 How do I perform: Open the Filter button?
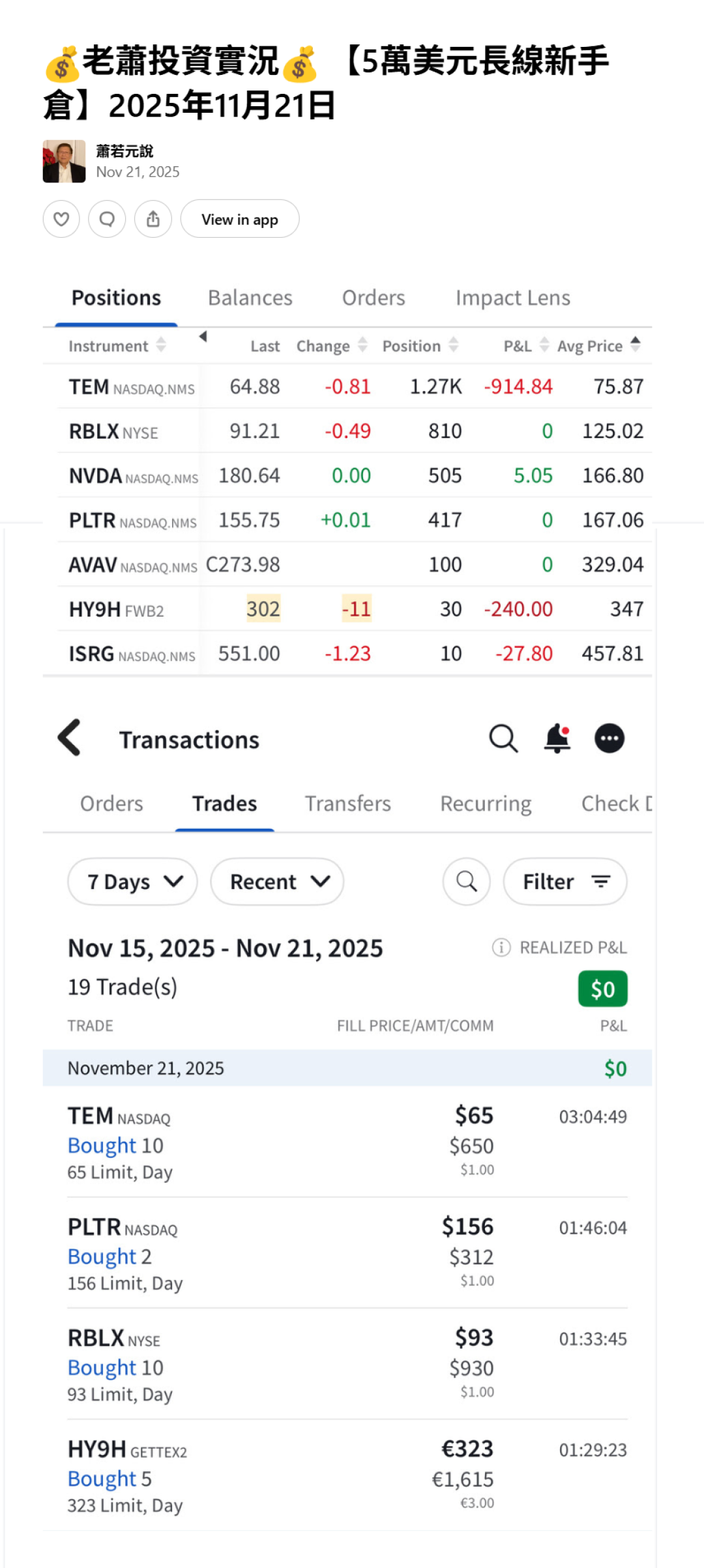[x=565, y=882]
